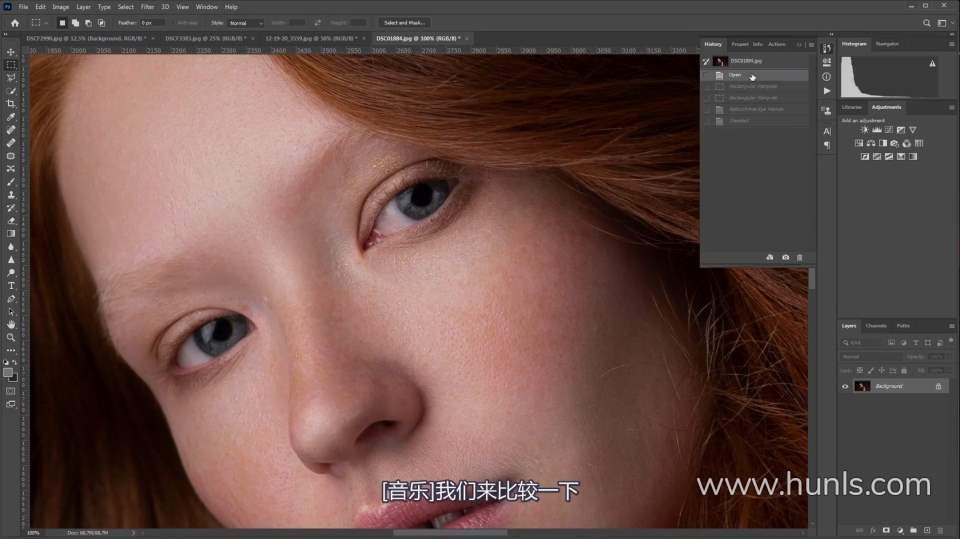The image size is (960, 539).
Task: Select the Move tool
Action: tap(11, 52)
